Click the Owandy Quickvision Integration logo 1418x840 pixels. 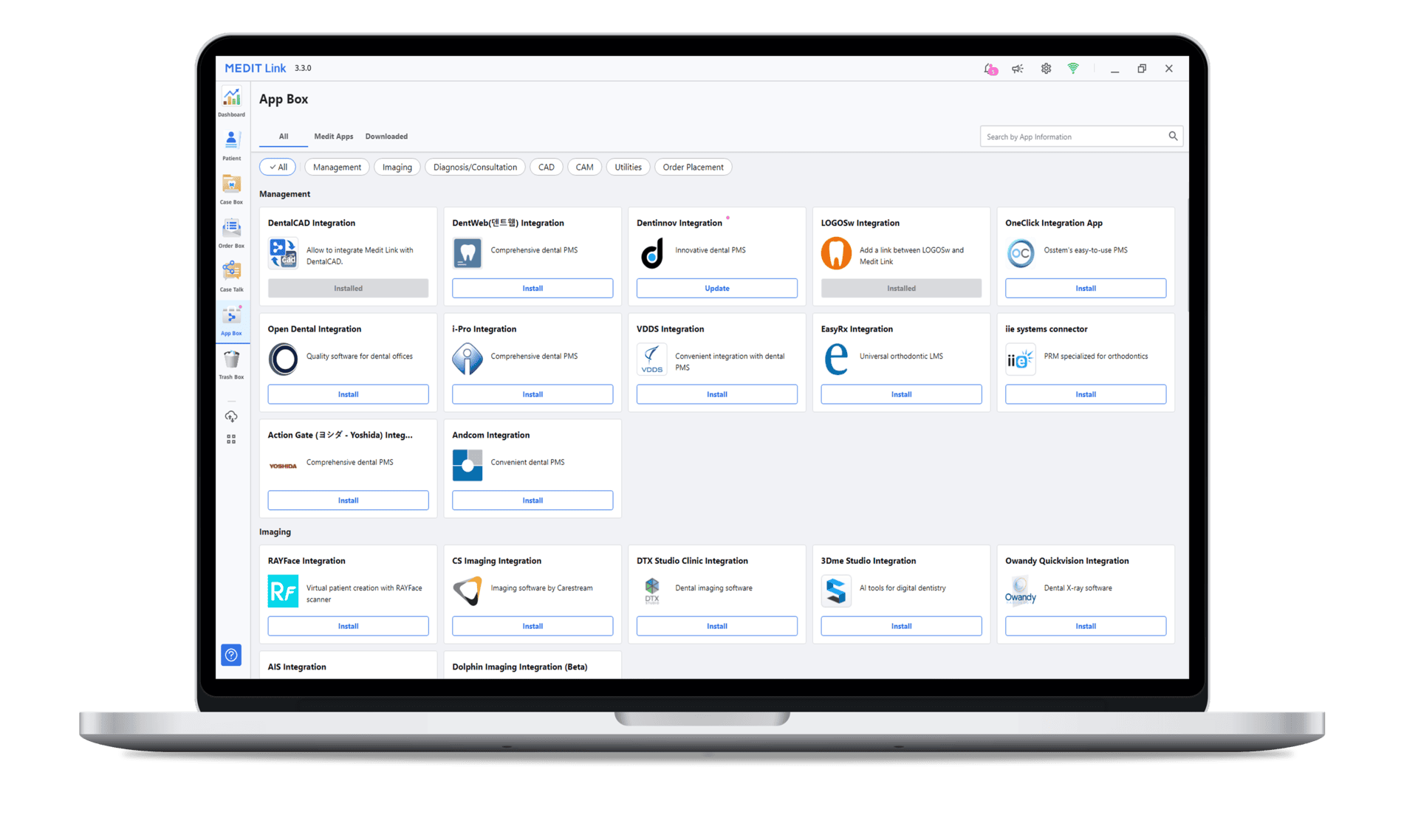[x=1021, y=591]
